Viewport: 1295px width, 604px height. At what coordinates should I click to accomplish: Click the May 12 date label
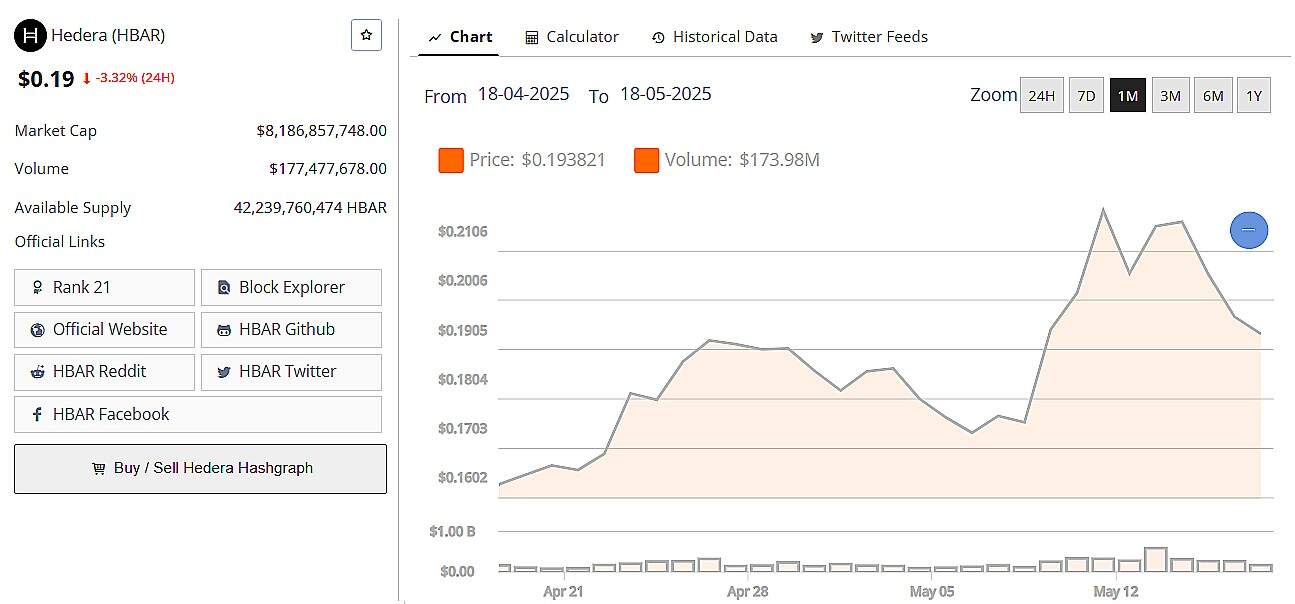[1116, 592]
